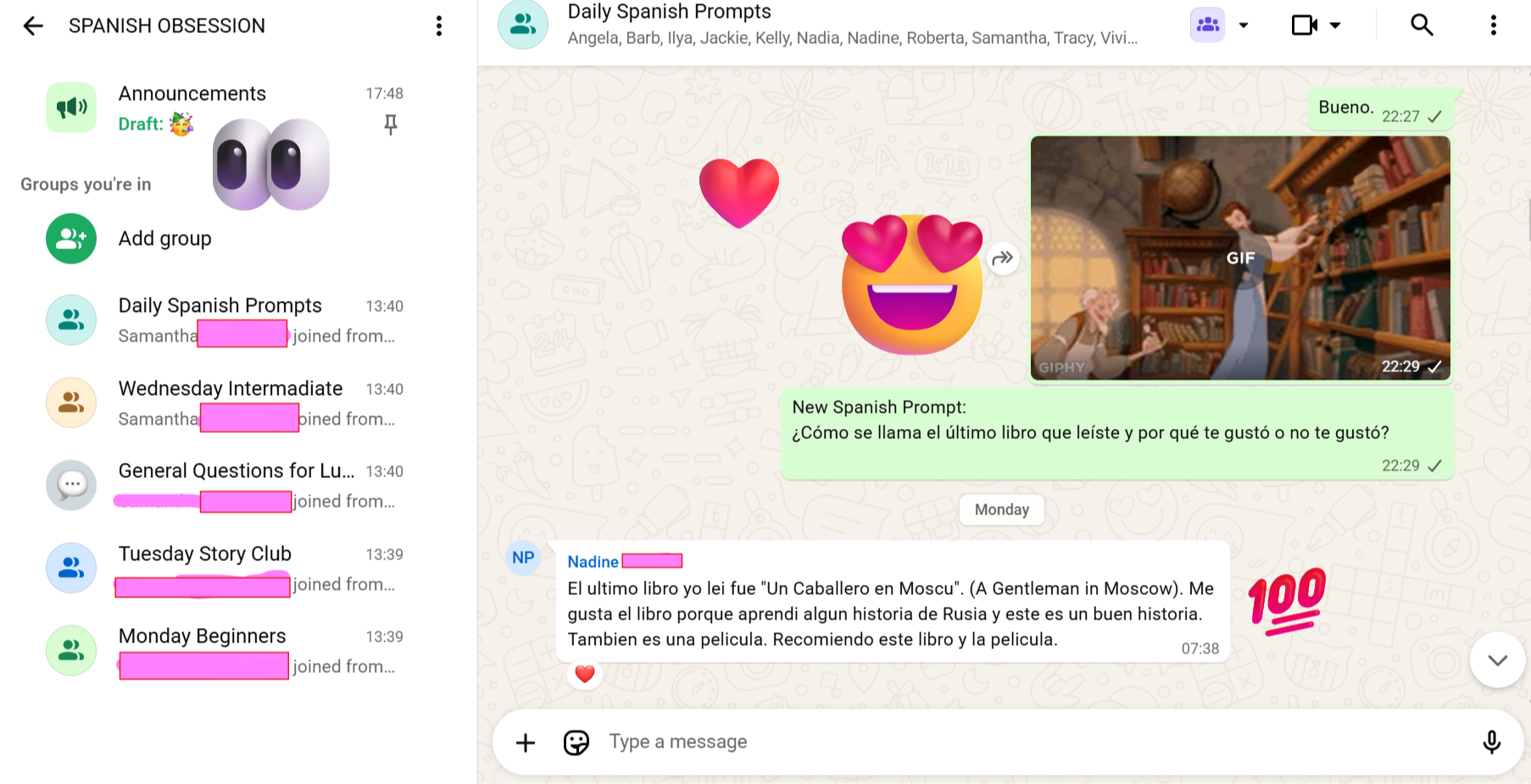The height and width of the screenshot is (784, 1531).
Task: Click Daily Spanish Prompts title in header
Action: 670,12
